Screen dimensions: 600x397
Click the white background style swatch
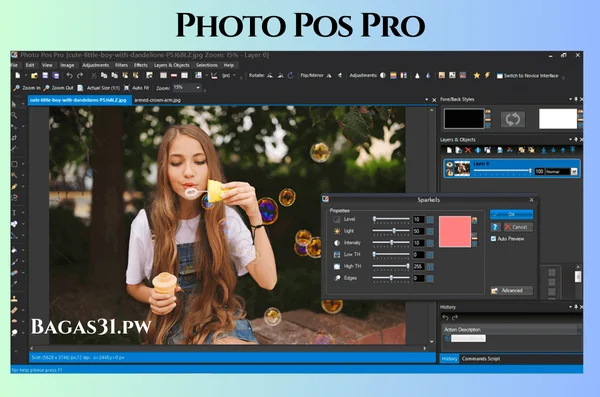coord(558,118)
